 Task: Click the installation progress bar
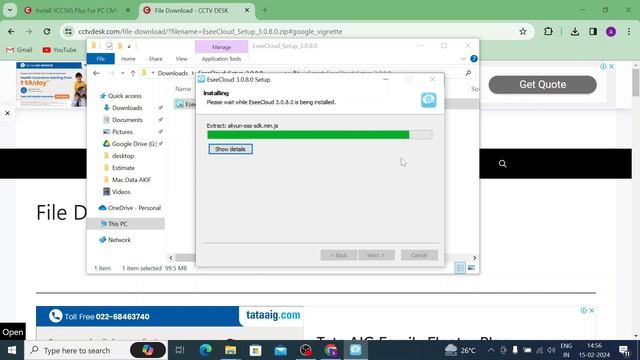point(319,135)
